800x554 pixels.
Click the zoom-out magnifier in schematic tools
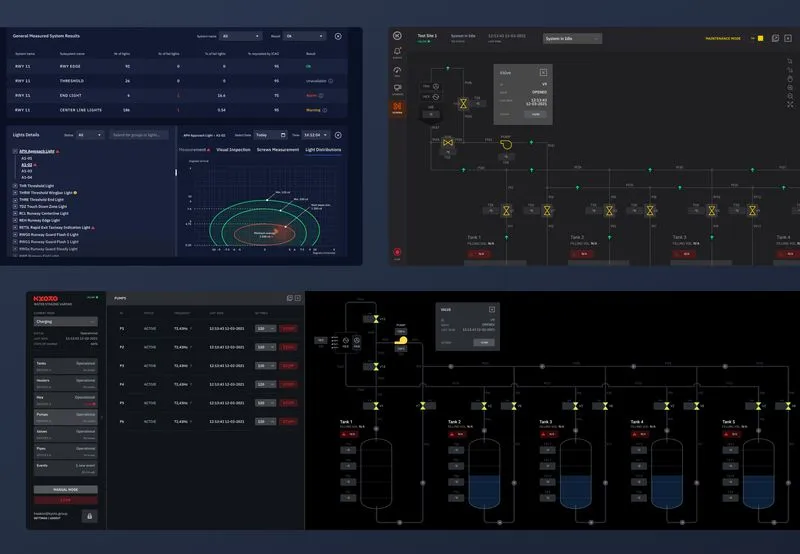point(790,96)
